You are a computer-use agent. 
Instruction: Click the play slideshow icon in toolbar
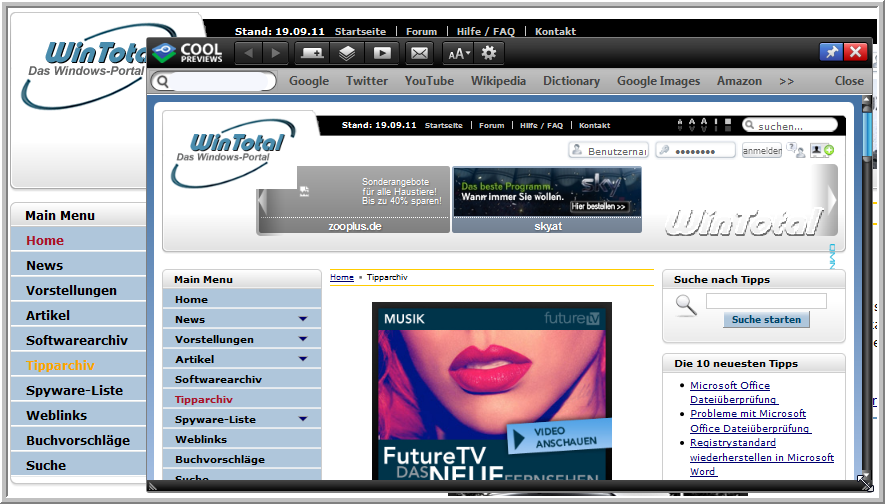(382, 54)
